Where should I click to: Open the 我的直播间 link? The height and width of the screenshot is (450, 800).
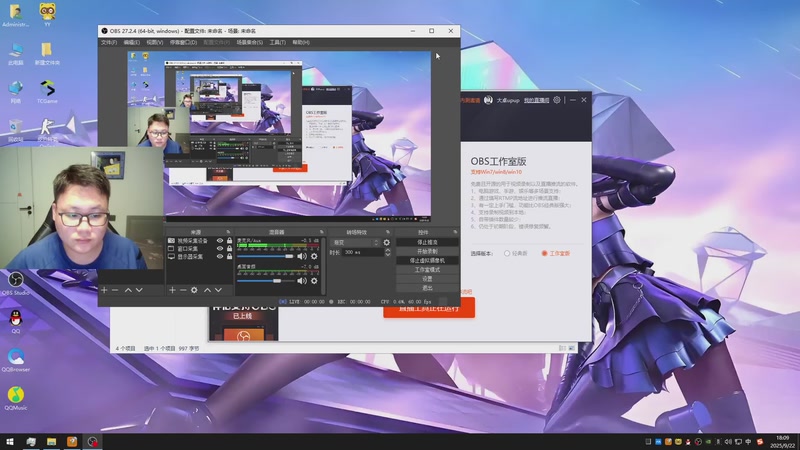(x=536, y=101)
